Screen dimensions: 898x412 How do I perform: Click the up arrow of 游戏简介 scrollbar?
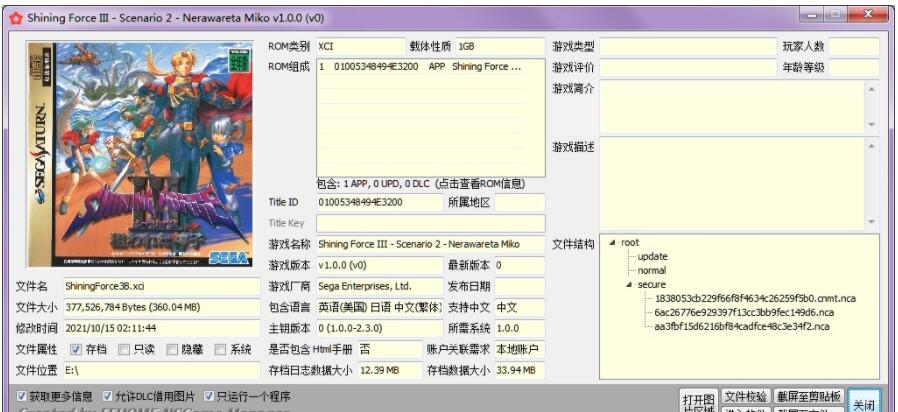872,89
